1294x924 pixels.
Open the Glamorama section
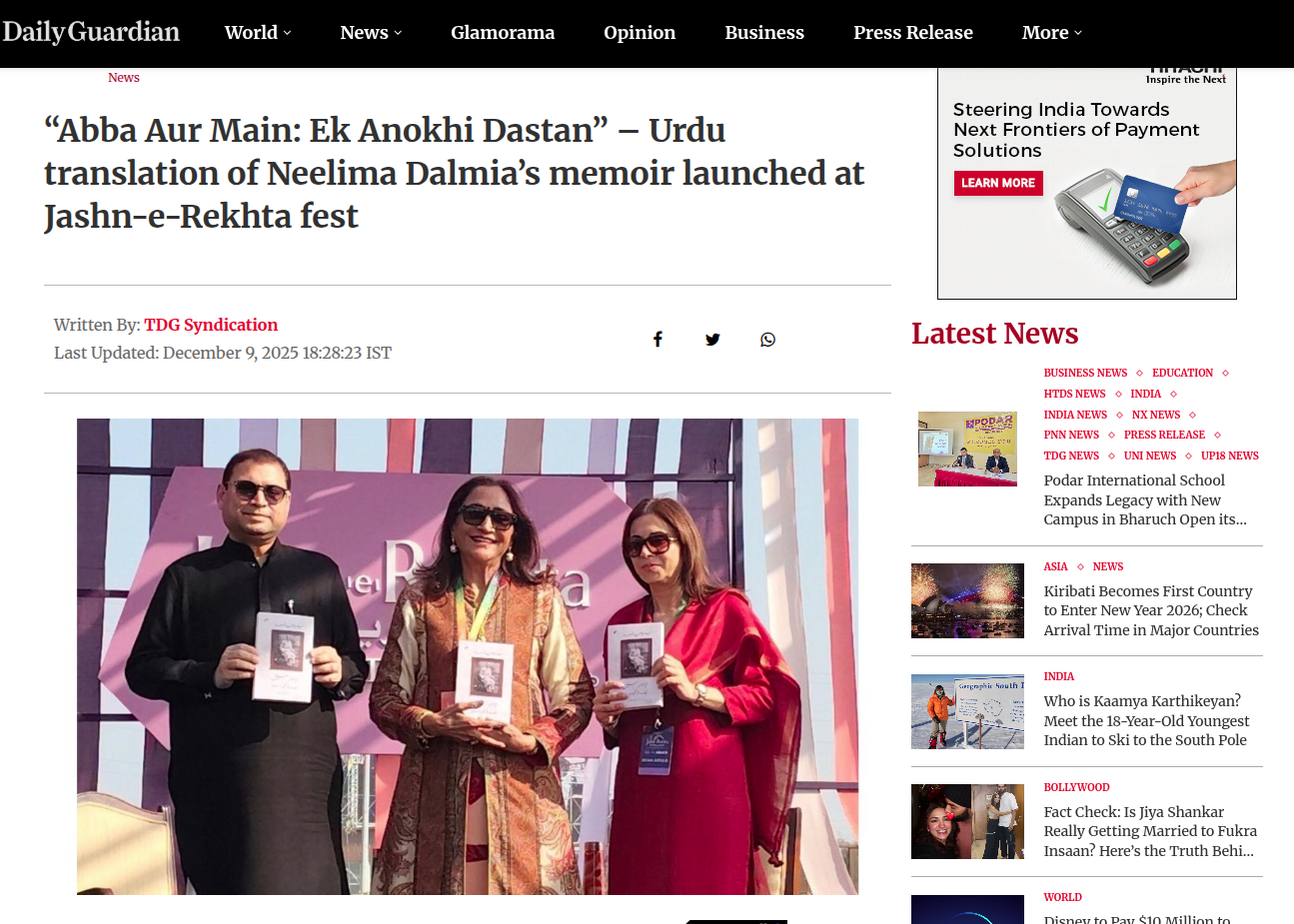point(503,33)
